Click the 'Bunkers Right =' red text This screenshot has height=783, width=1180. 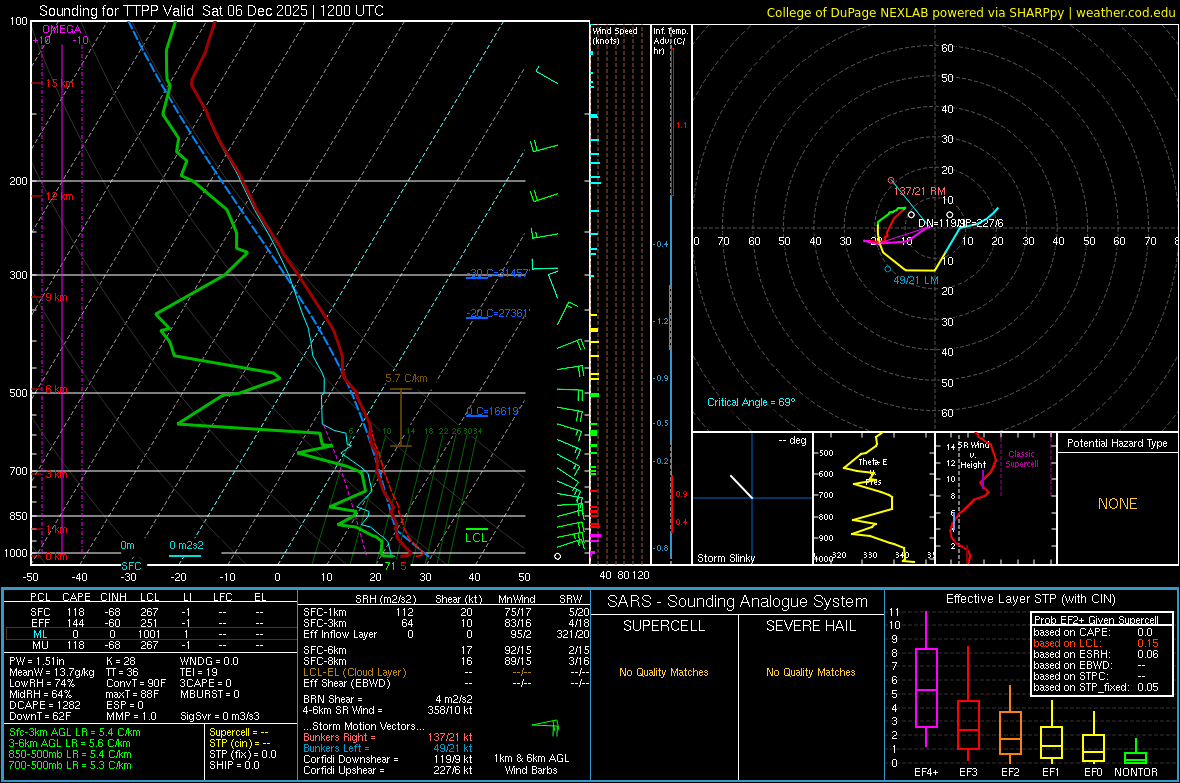(339, 737)
